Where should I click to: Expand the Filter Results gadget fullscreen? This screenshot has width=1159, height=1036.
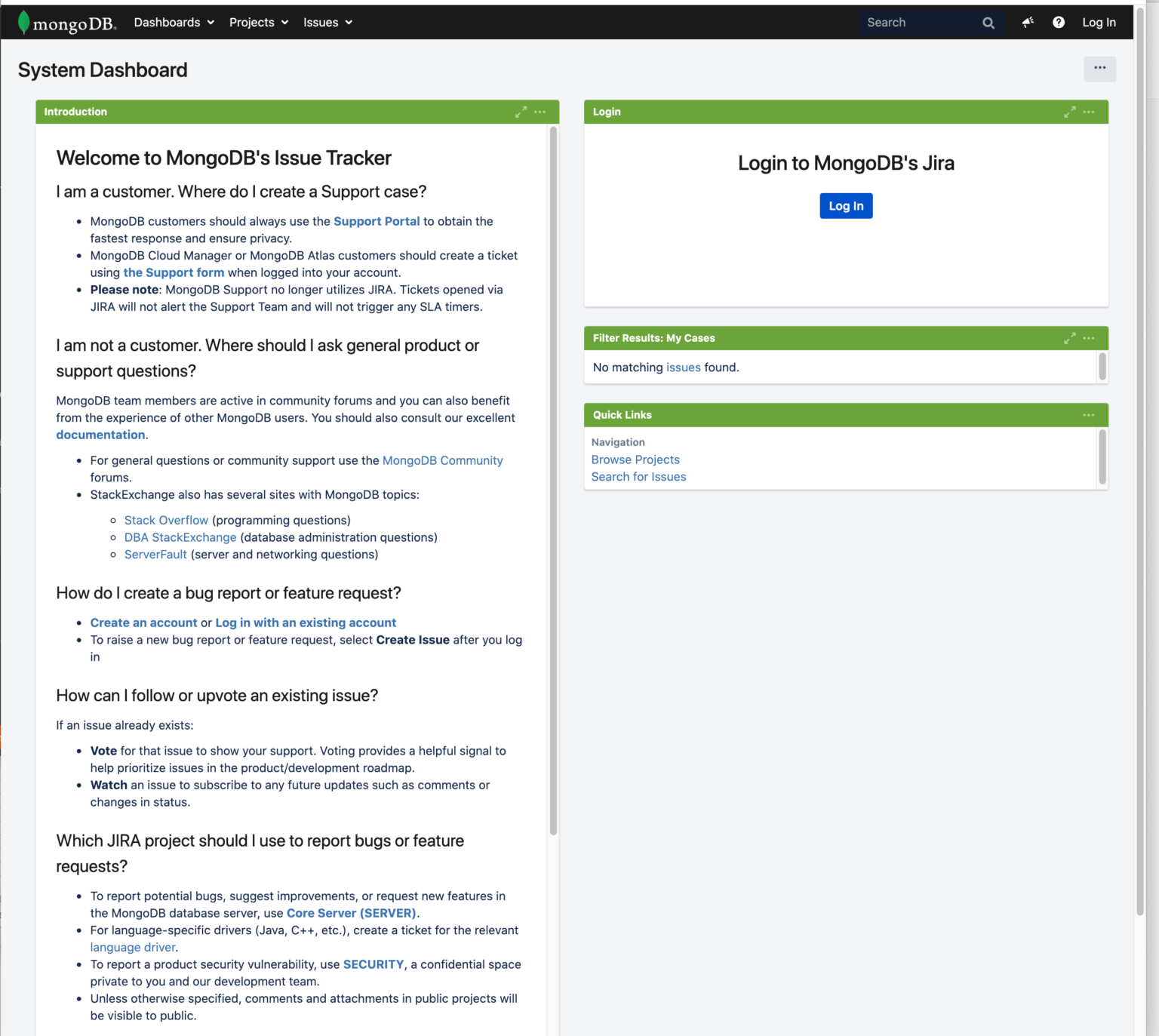(x=1069, y=338)
